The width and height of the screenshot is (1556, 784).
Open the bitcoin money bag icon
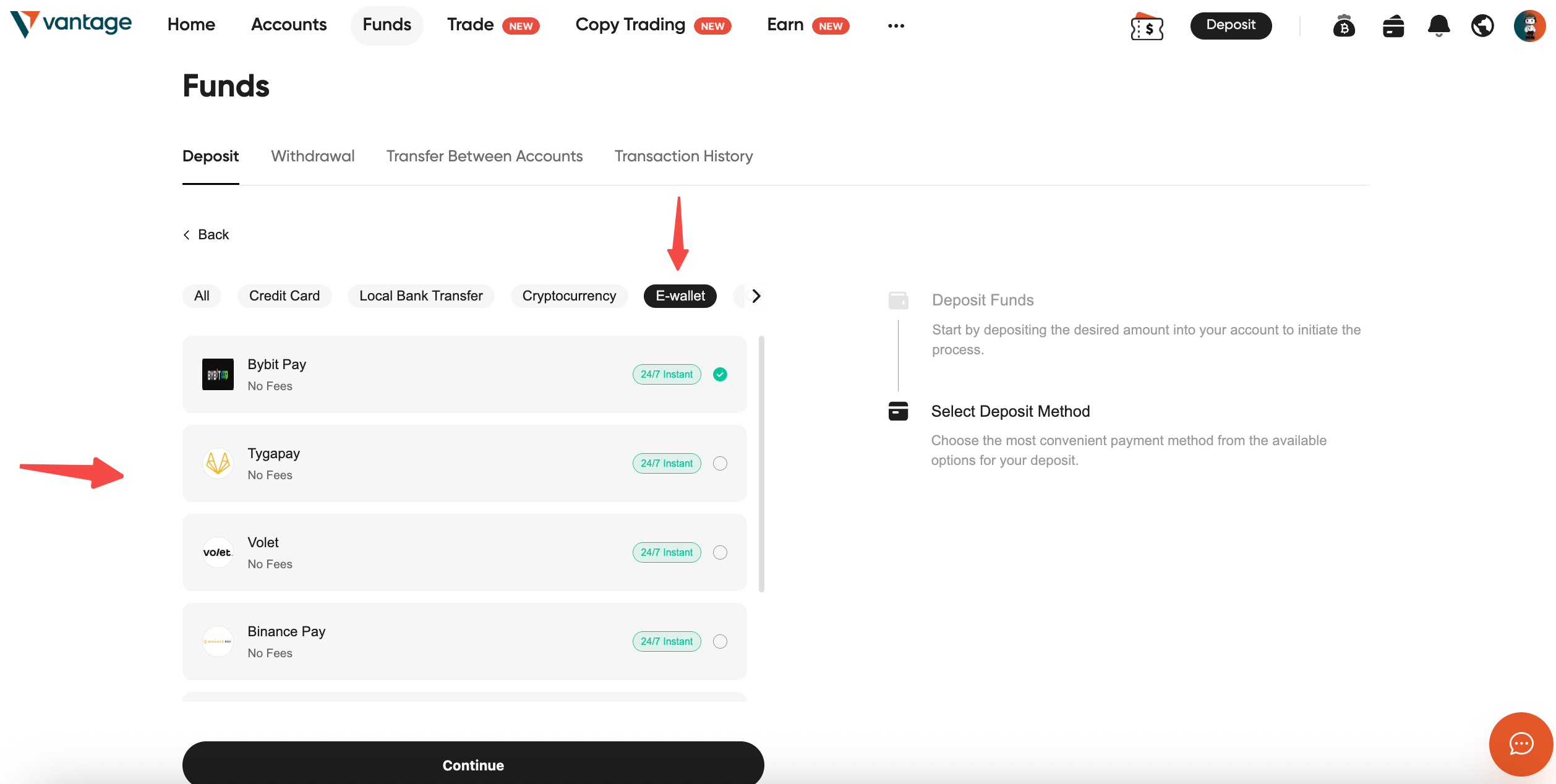pyautogui.click(x=1343, y=26)
